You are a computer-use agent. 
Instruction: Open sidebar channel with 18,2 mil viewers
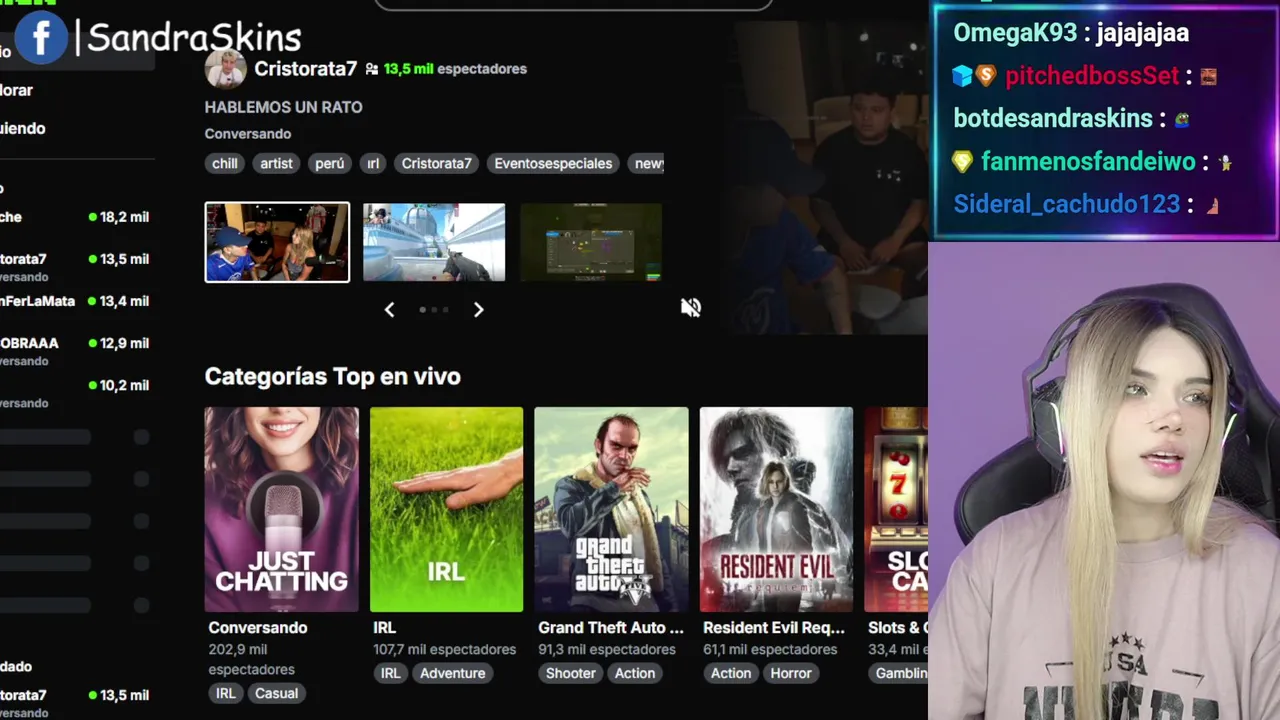(x=75, y=217)
